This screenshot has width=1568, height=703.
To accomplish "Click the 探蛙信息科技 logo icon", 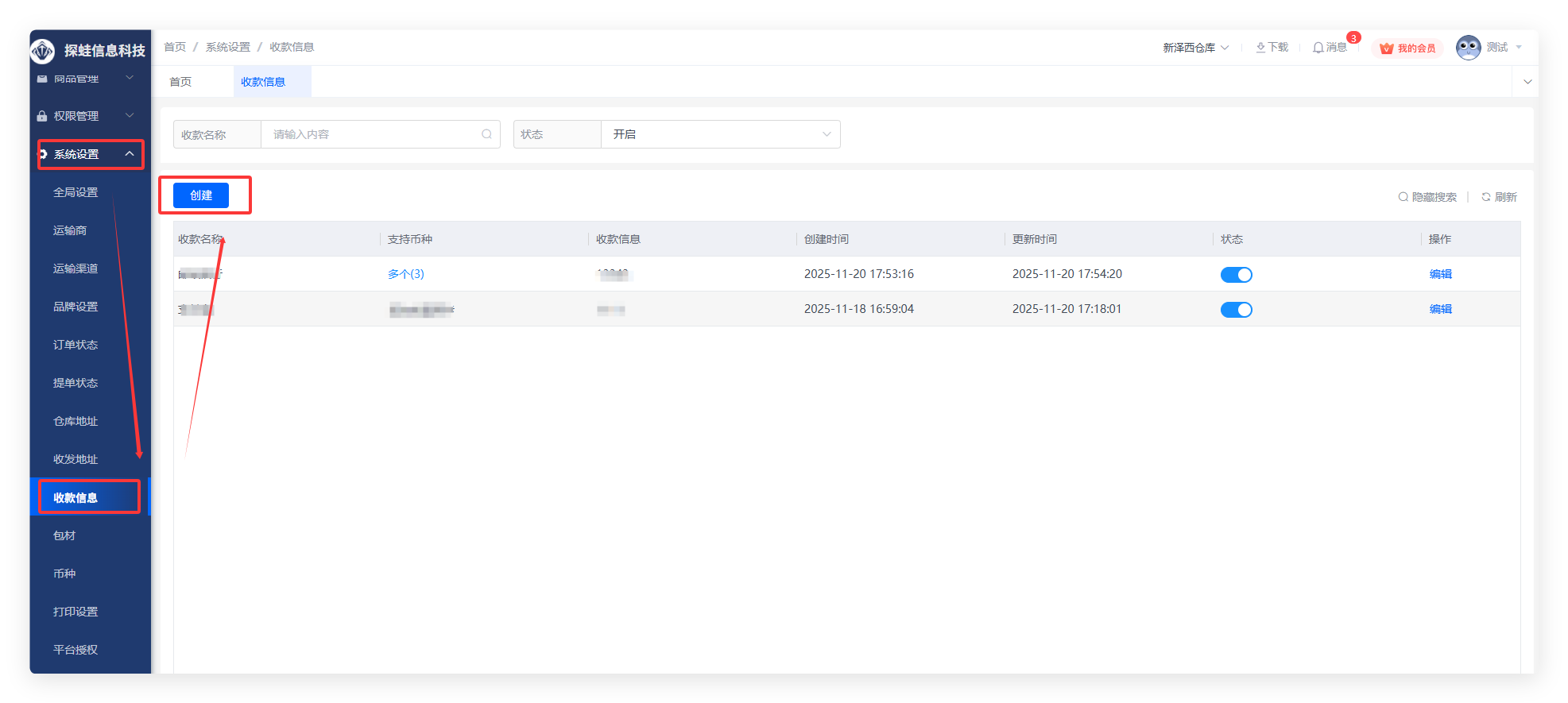I will pyautogui.click(x=43, y=51).
